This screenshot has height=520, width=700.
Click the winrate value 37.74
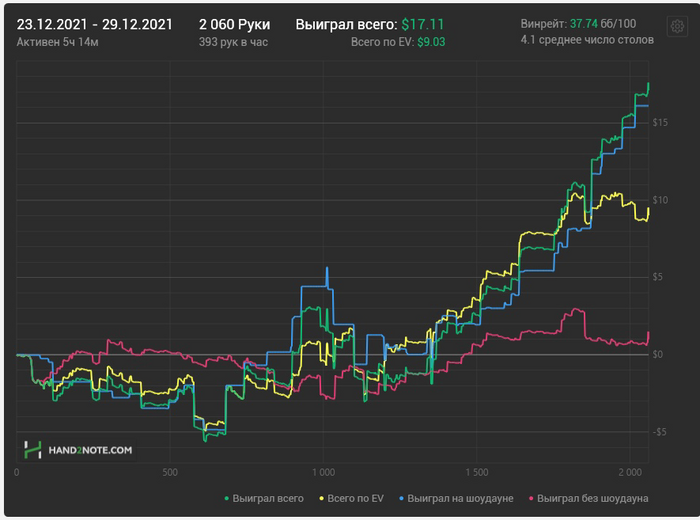point(583,24)
